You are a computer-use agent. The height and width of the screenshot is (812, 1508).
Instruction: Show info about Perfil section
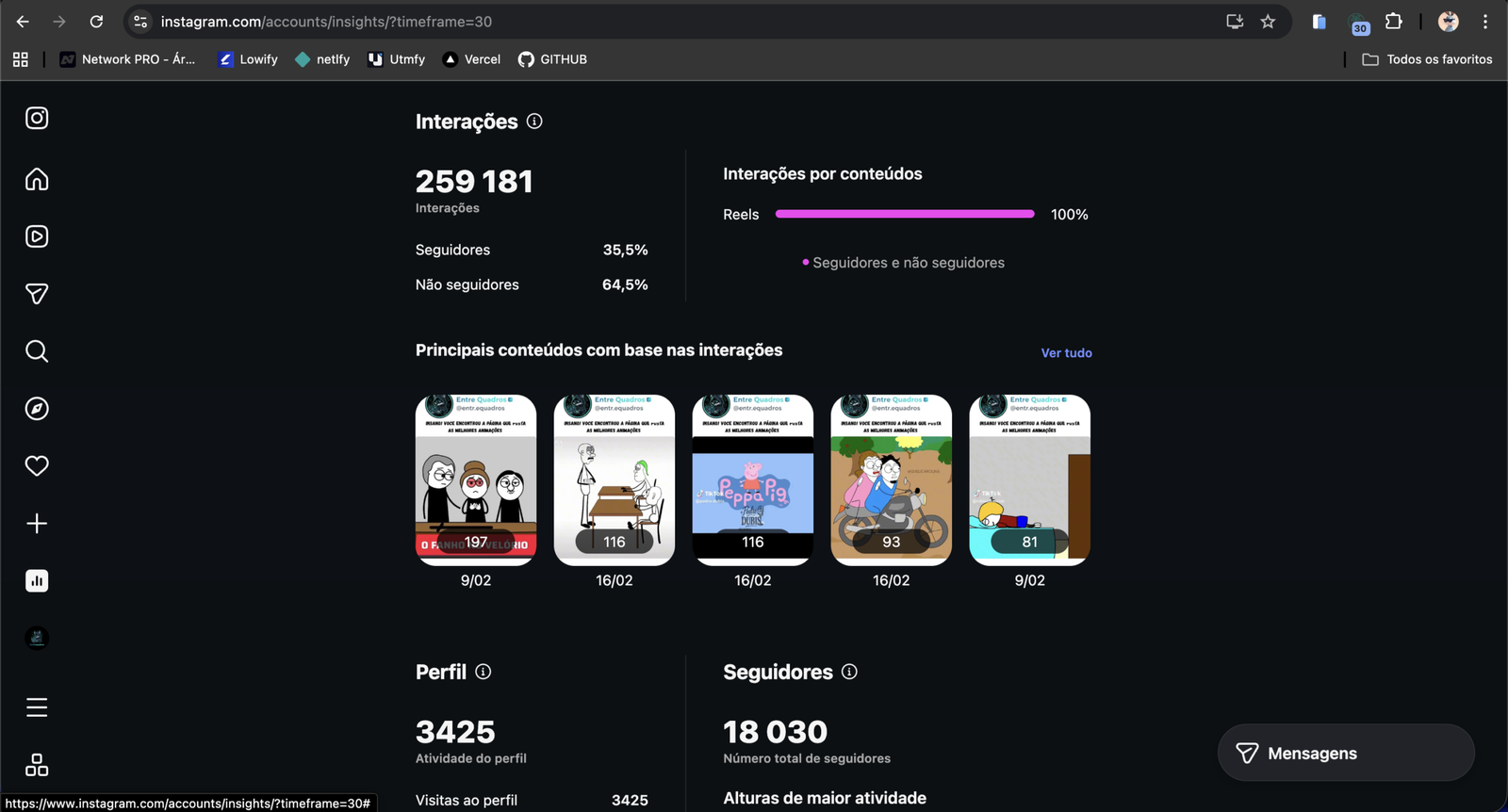click(484, 672)
